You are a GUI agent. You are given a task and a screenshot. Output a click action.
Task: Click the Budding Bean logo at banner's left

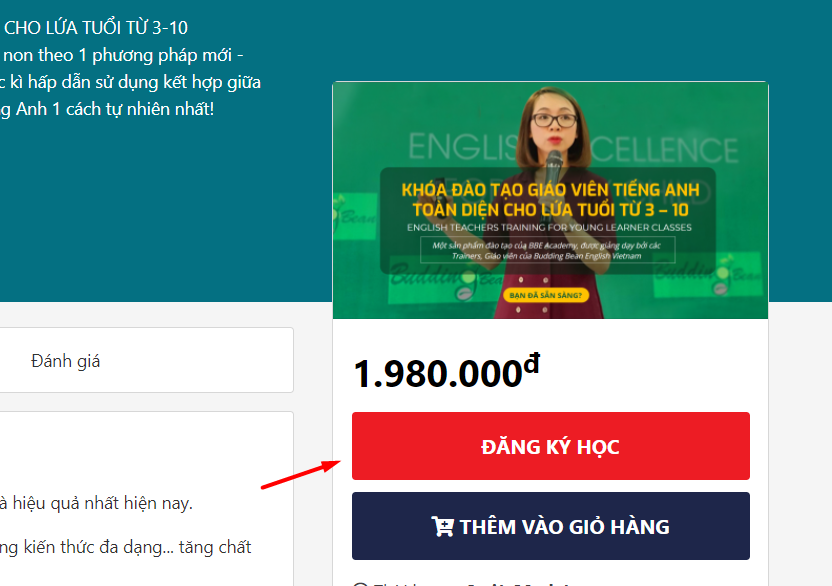pos(353,215)
